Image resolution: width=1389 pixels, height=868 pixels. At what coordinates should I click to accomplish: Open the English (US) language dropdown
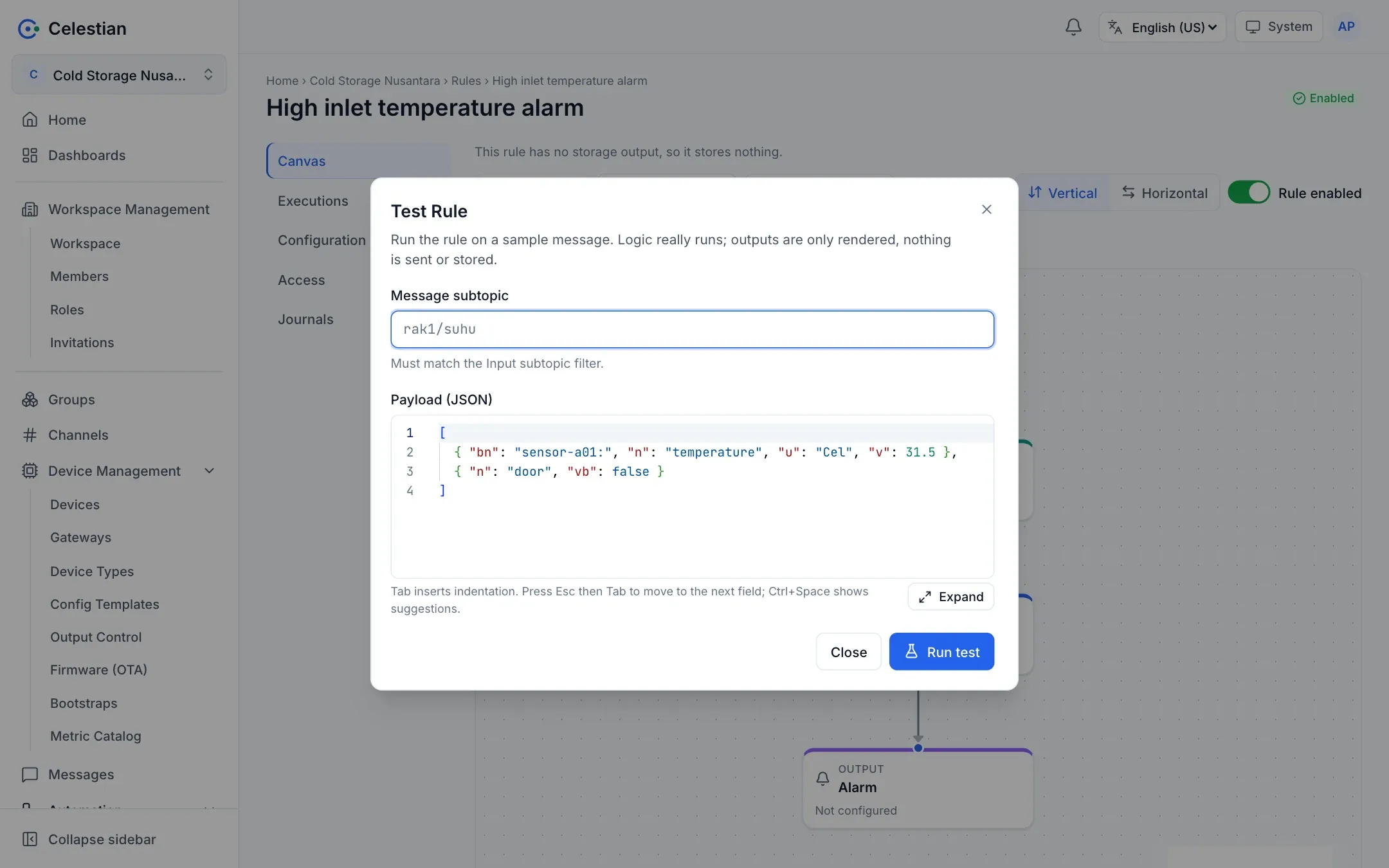coord(1163,27)
